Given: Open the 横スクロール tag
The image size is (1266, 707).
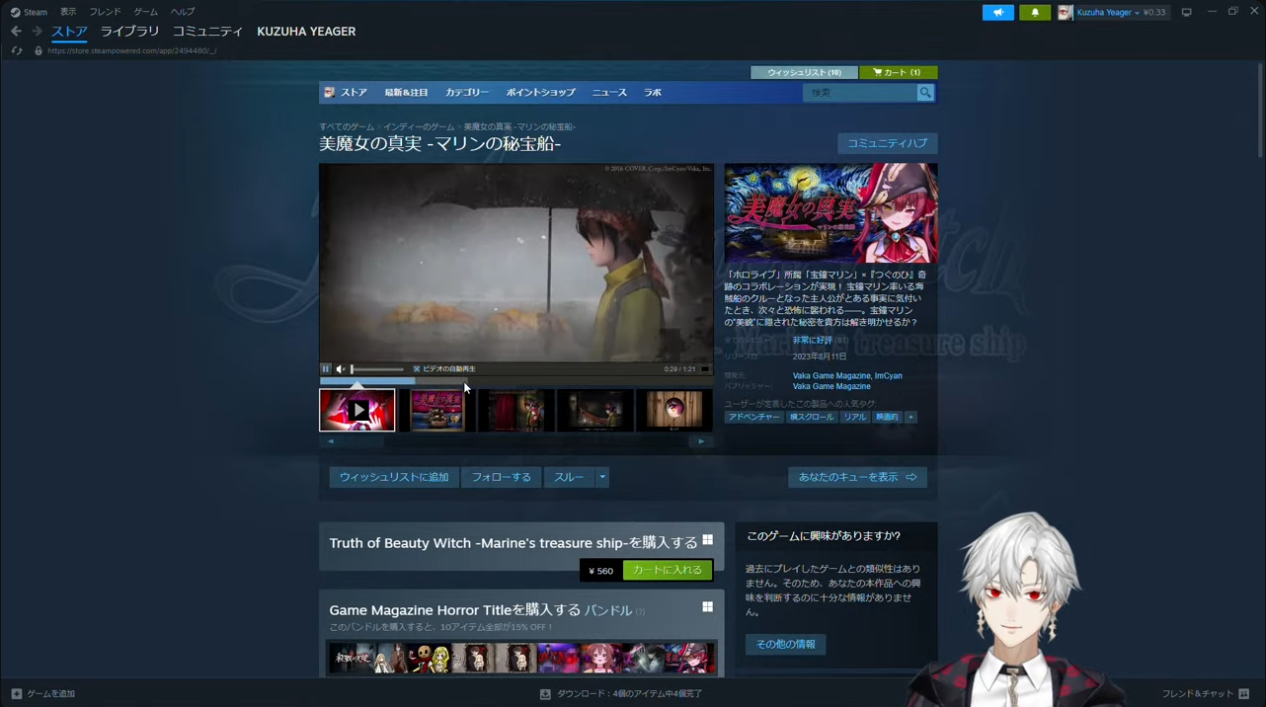Looking at the screenshot, I should pos(811,417).
